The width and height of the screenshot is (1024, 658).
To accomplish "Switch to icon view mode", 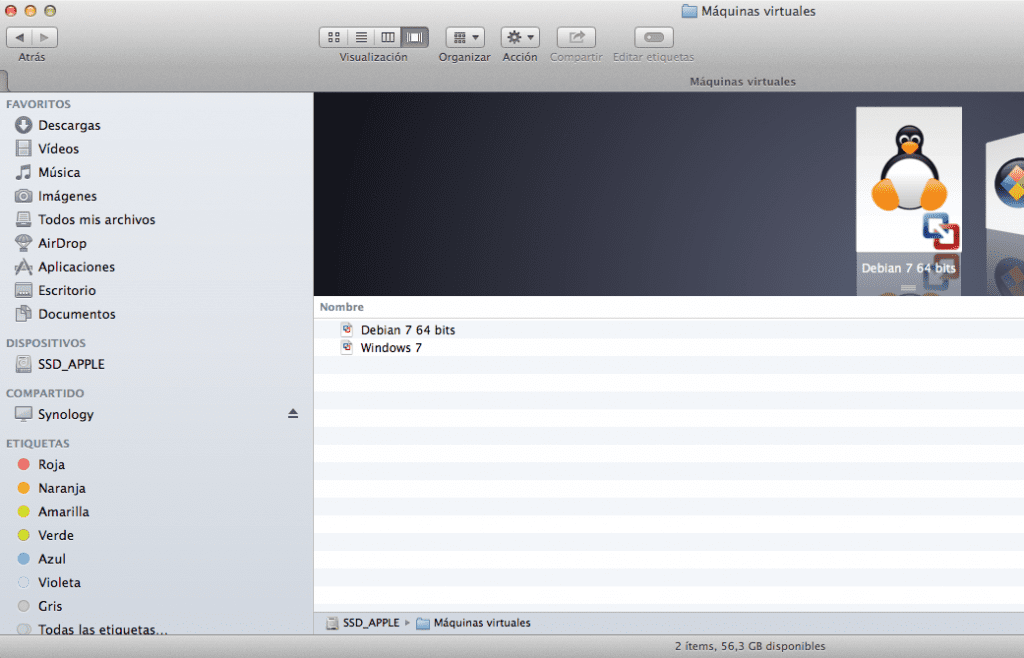I will [333, 37].
